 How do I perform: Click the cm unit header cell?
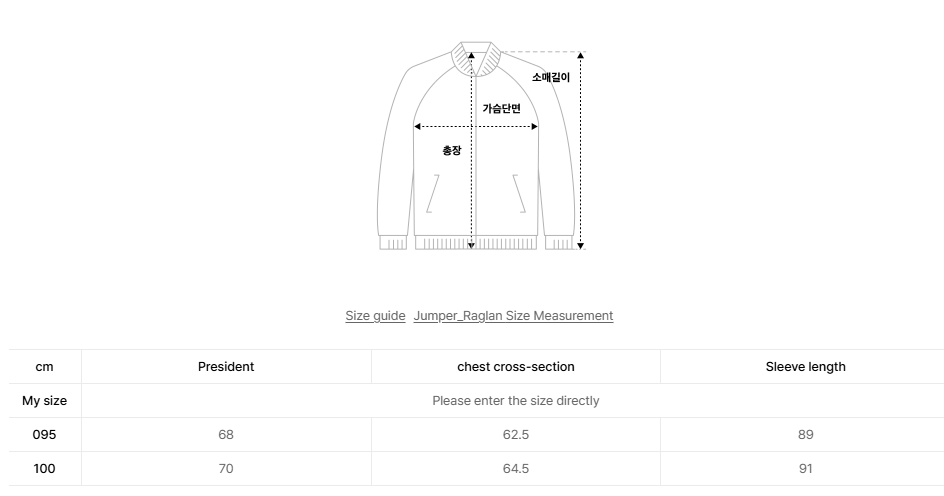coord(44,367)
